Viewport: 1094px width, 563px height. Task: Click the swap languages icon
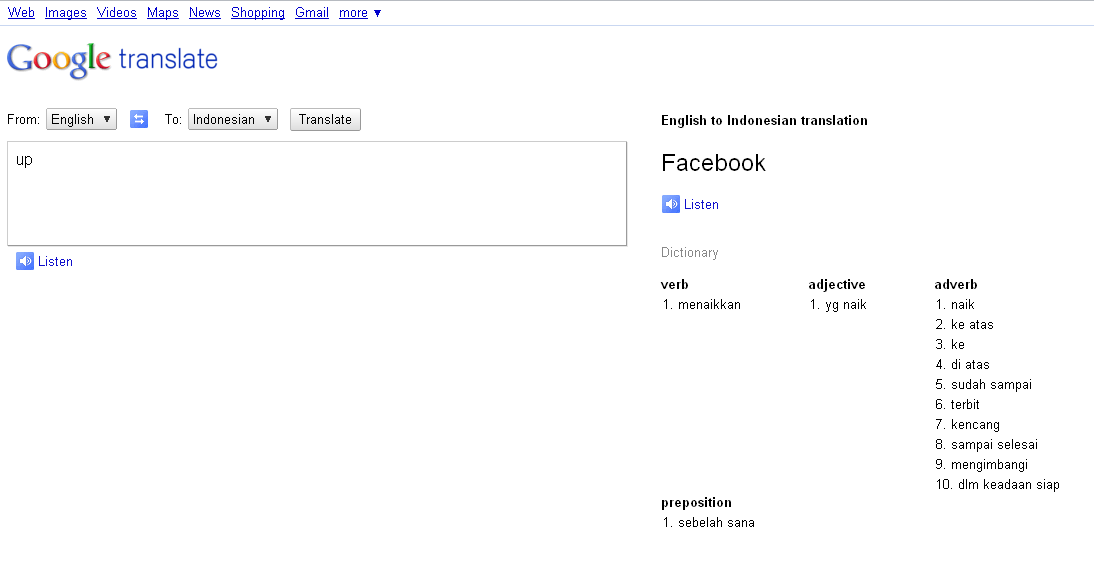click(139, 119)
